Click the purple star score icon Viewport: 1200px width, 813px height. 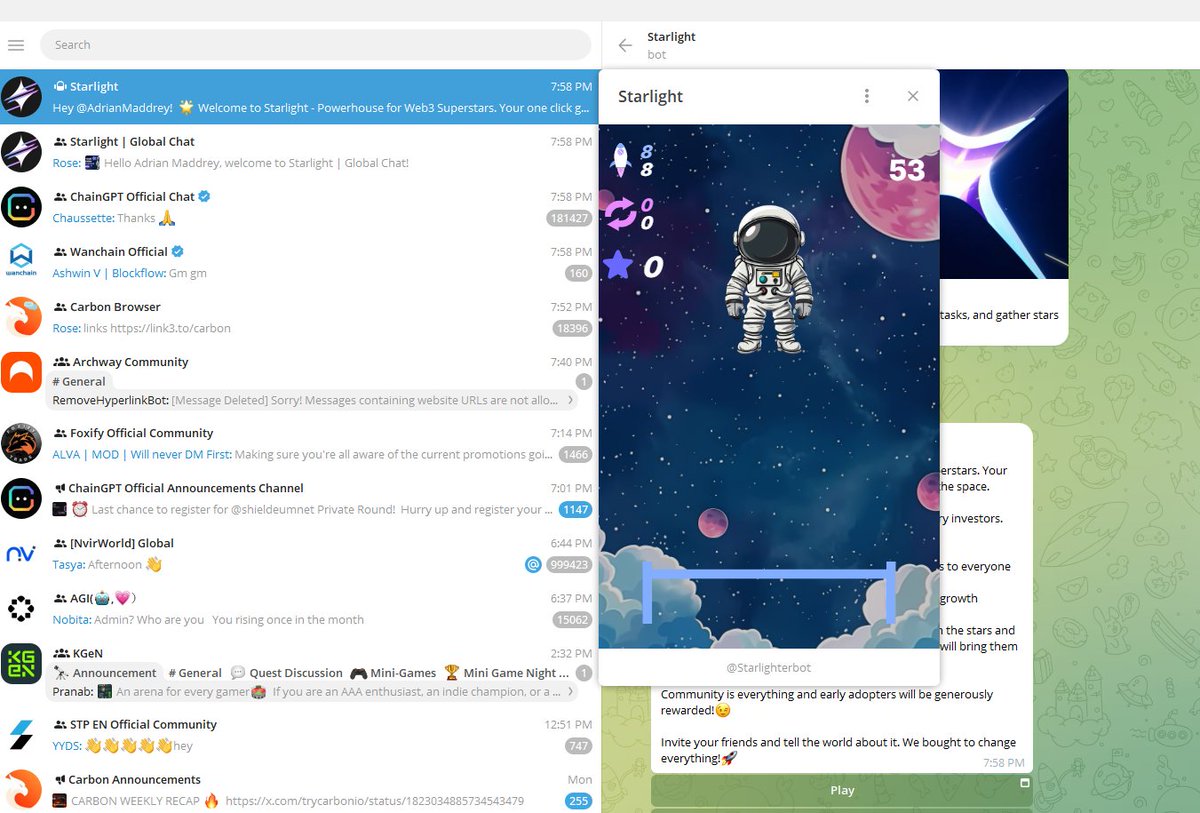(619, 266)
